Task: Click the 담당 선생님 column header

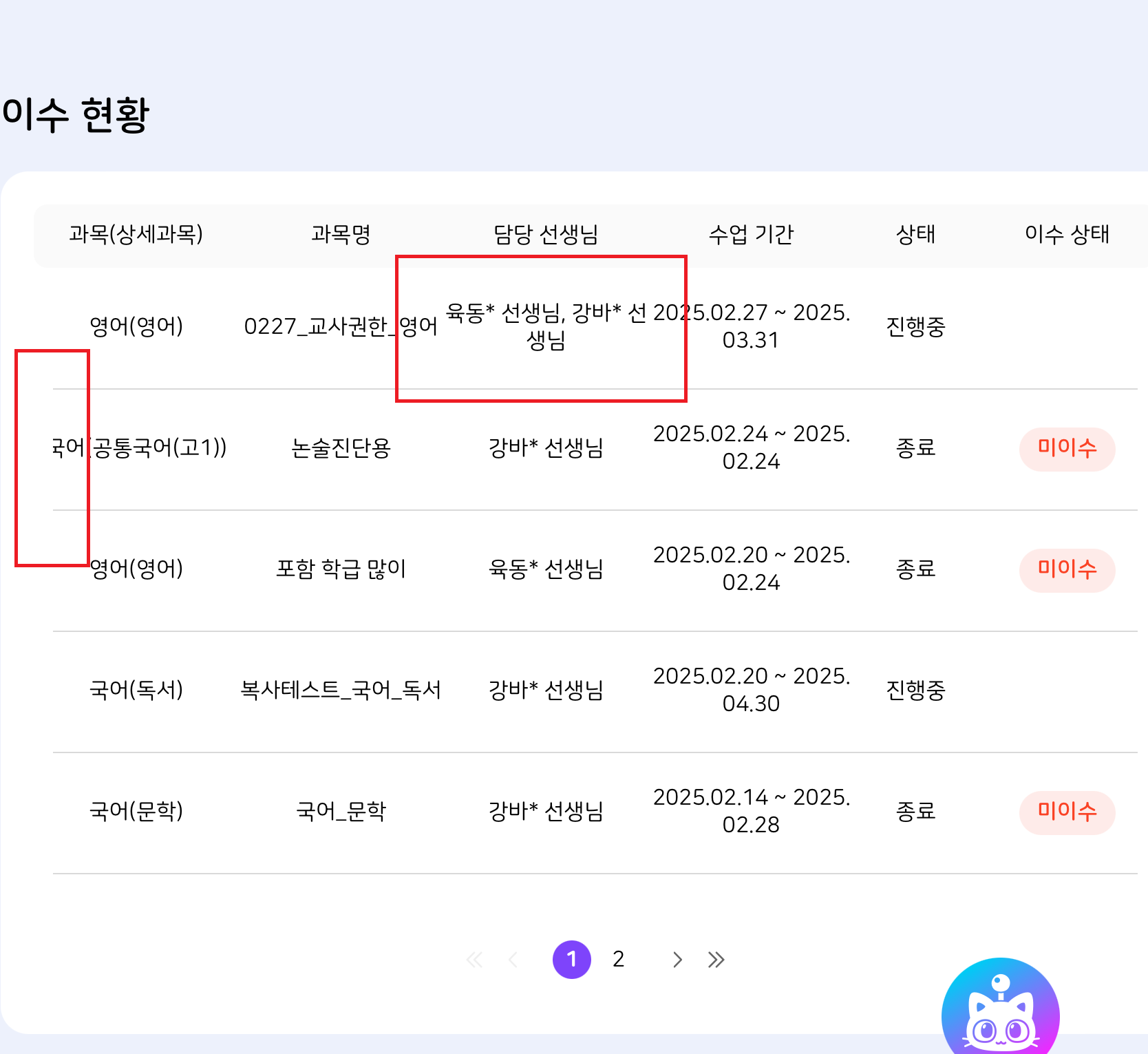Action: point(546,235)
